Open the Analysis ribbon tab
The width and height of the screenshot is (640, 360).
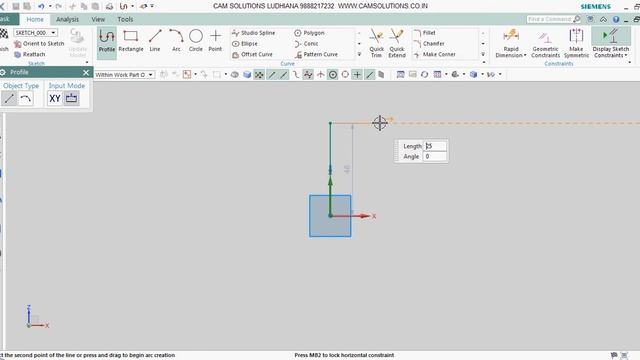click(67, 19)
